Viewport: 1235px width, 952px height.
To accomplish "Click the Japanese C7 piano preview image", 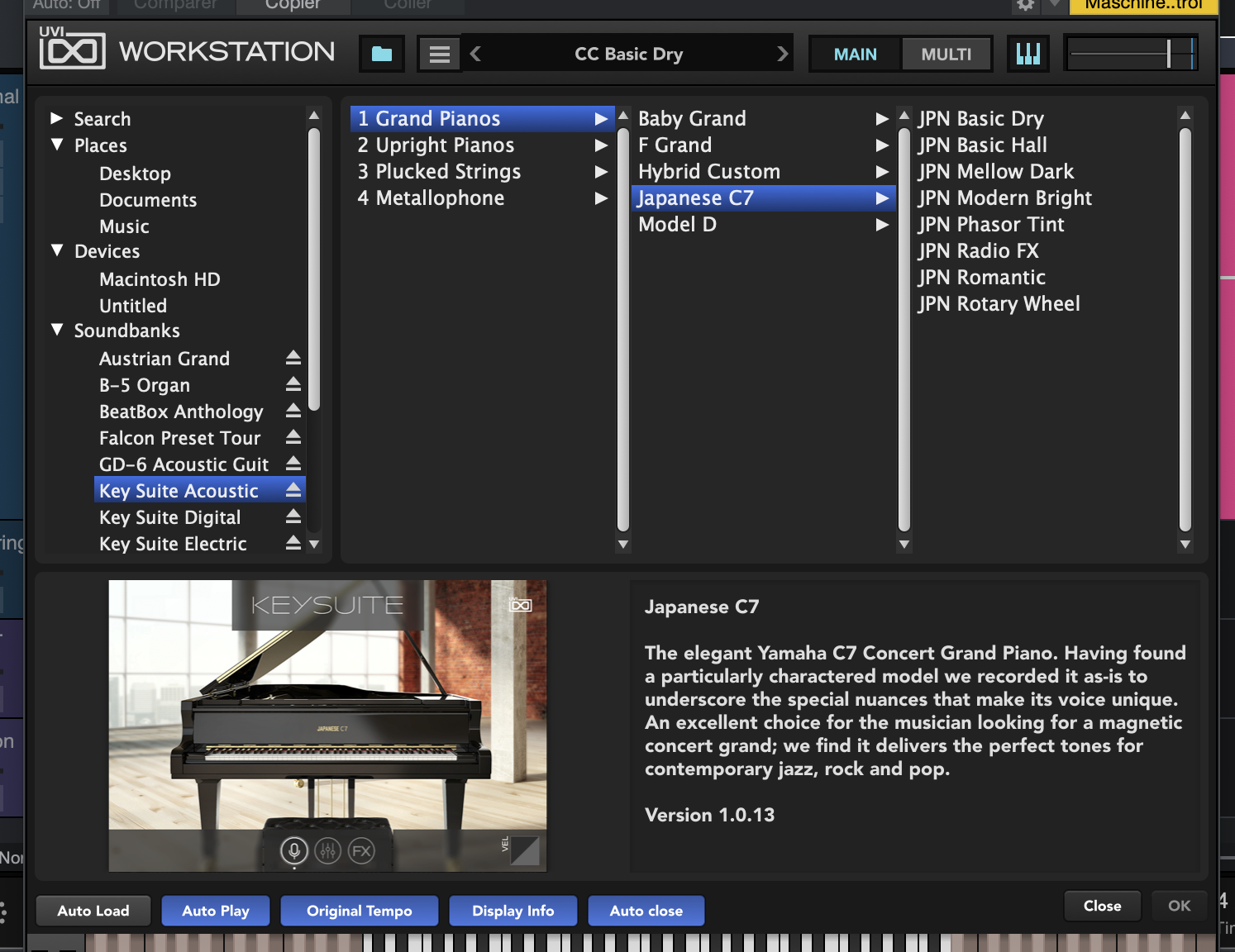I will [327, 726].
